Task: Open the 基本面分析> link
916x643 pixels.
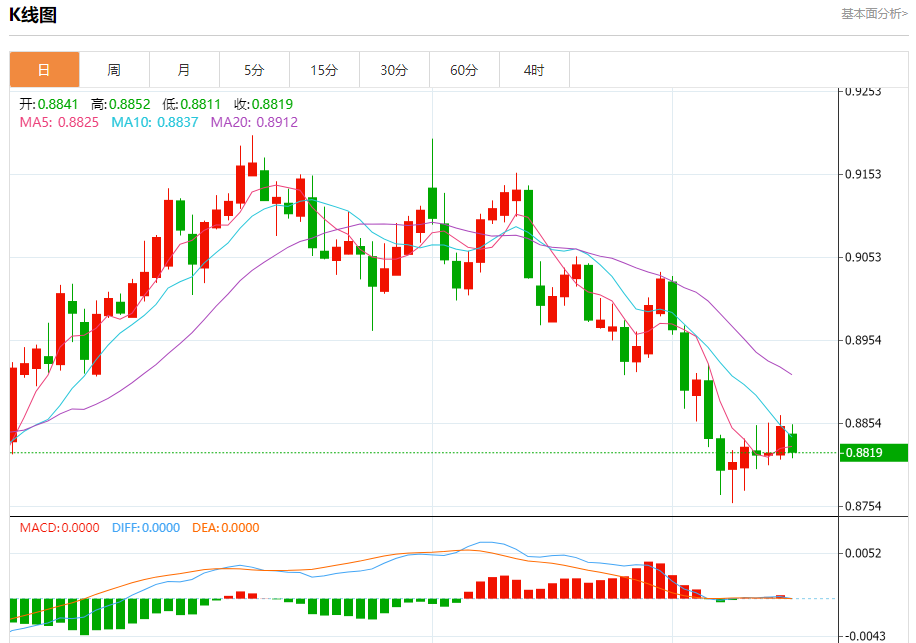Action: 874,13
